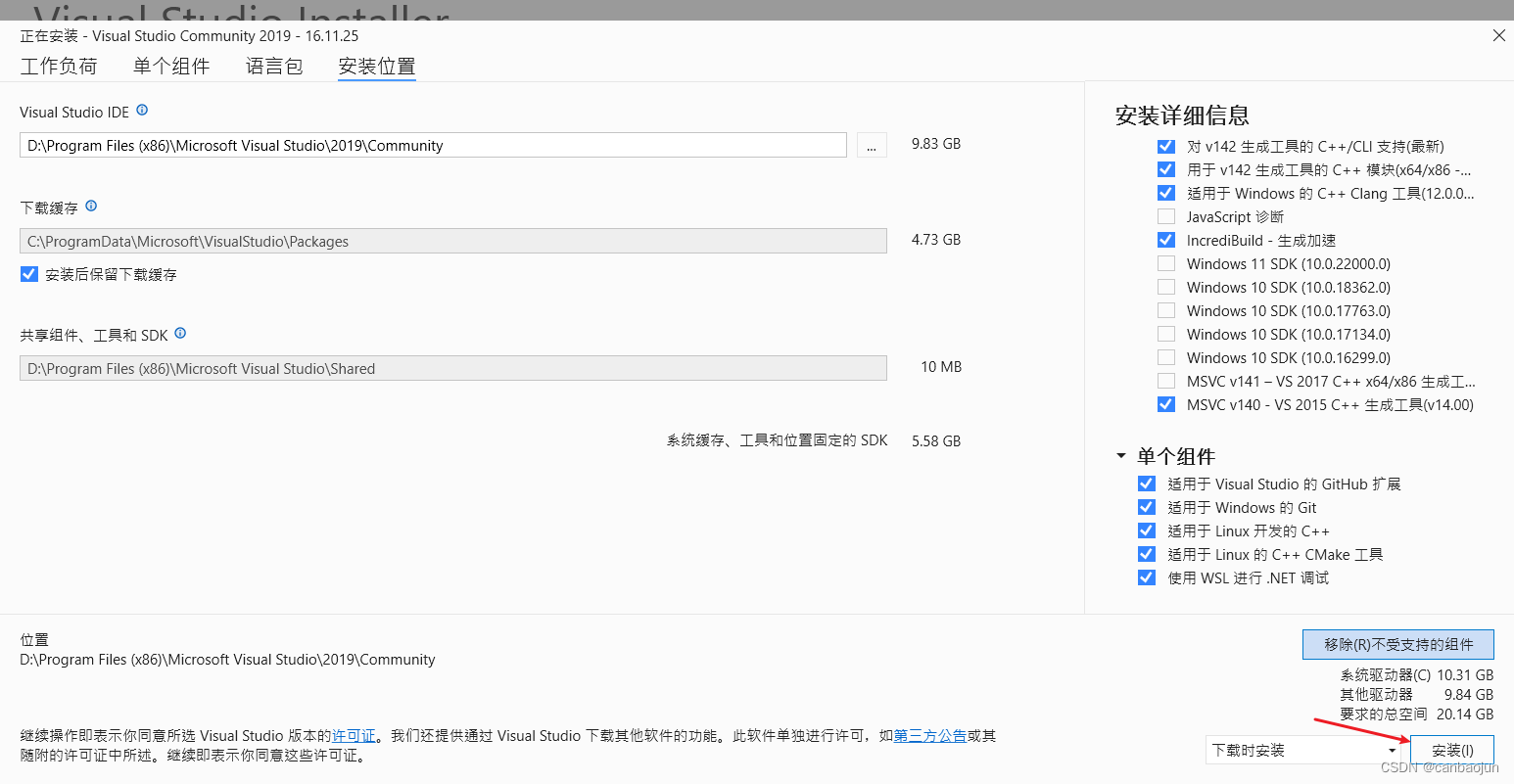
Task: Click info icon next to Visual Studio IDE
Action: click(142, 111)
